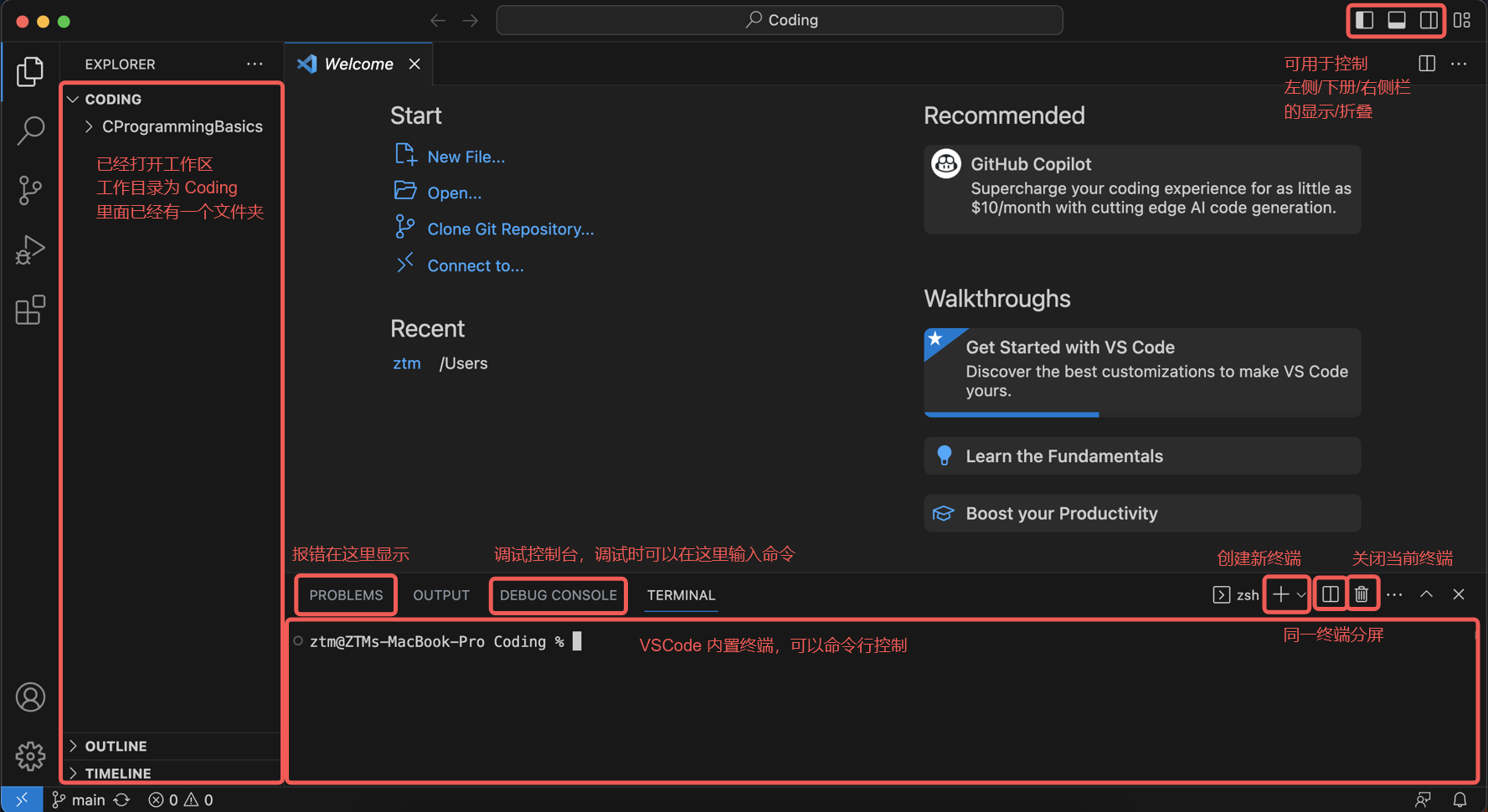This screenshot has height=812, width=1488.
Task: Go forward with the right arrow
Action: [x=471, y=20]
